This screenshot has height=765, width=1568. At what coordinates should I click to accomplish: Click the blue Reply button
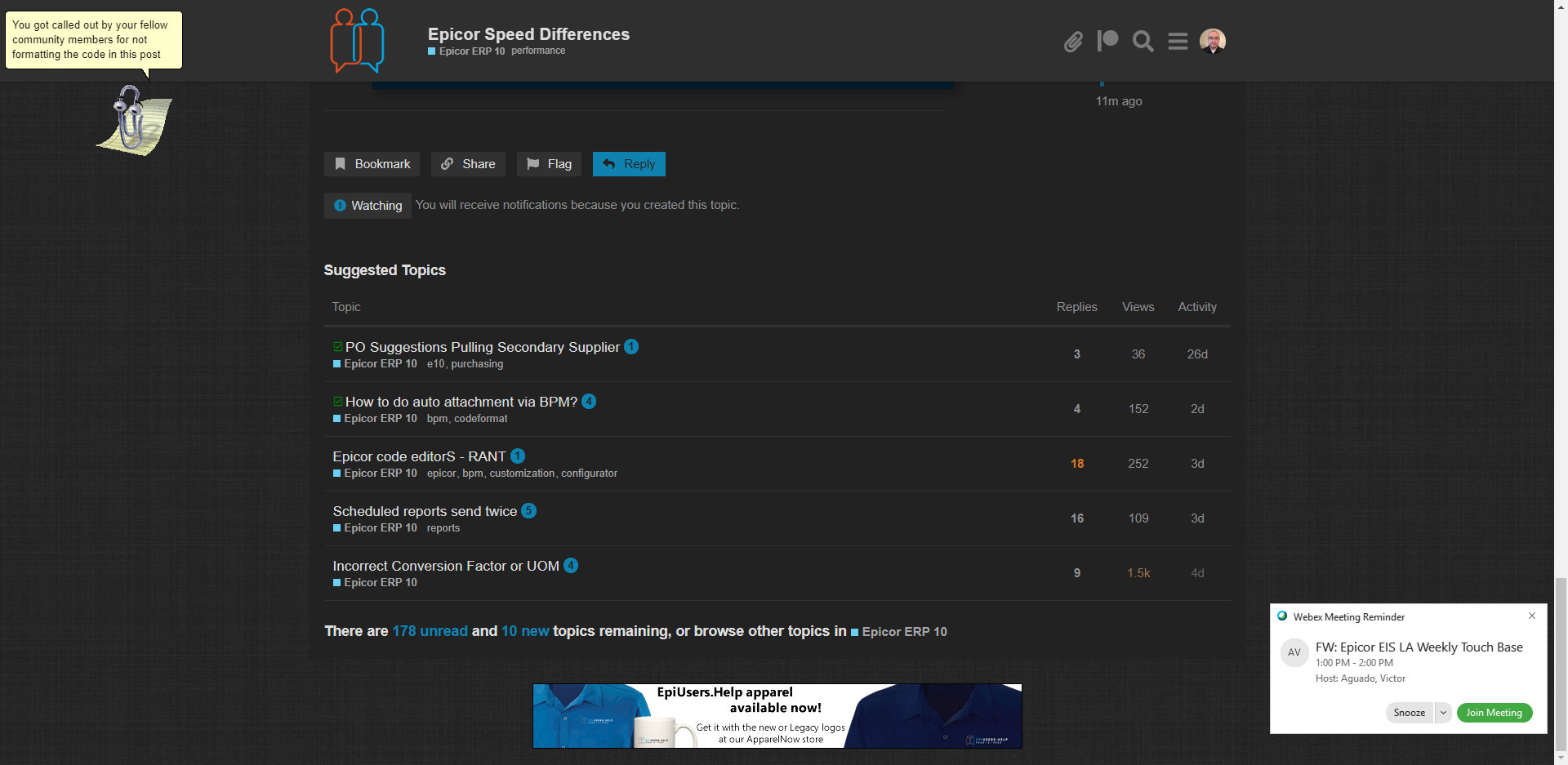click(629, 164)
